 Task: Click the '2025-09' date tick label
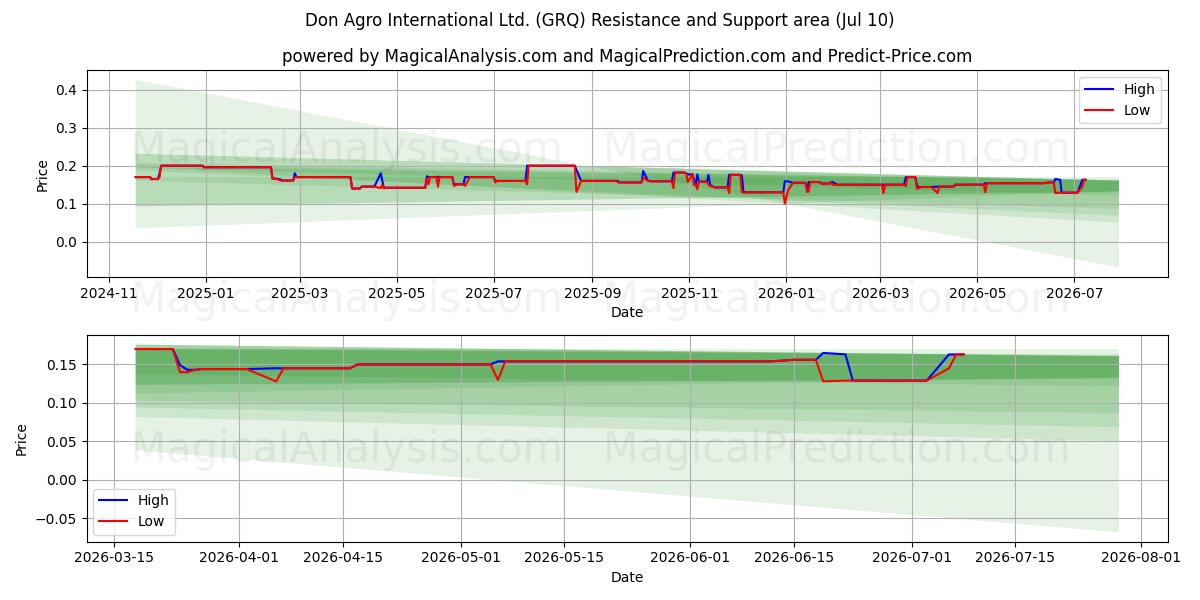click(x=592, y=293)
